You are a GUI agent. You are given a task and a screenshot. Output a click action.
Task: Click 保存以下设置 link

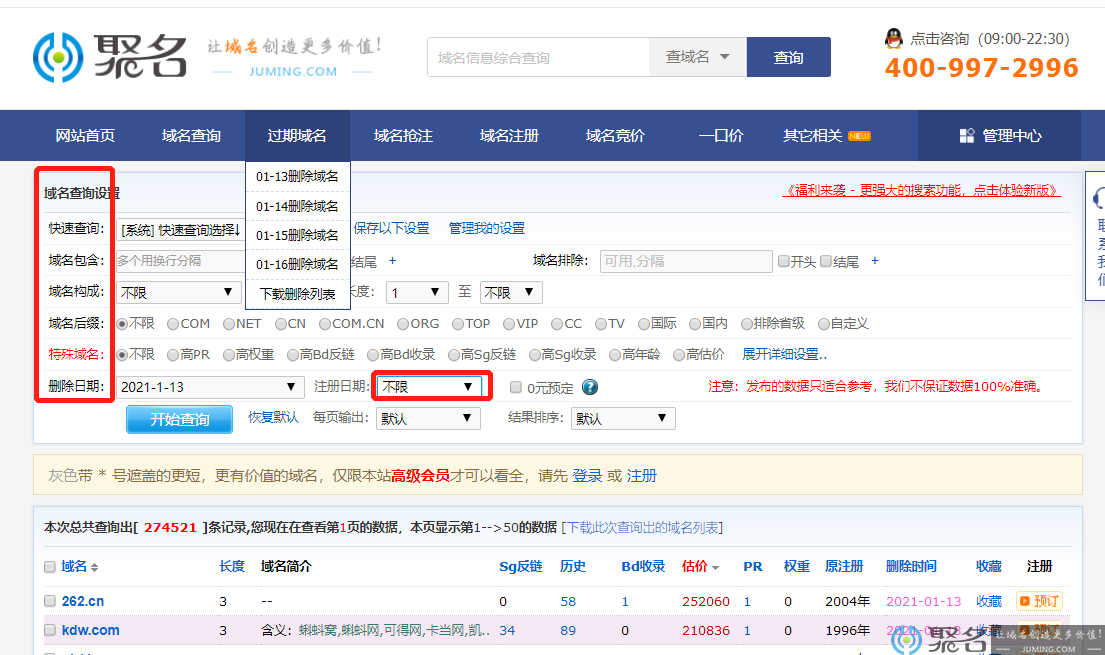pyautogui.click(x=391, y=228)
